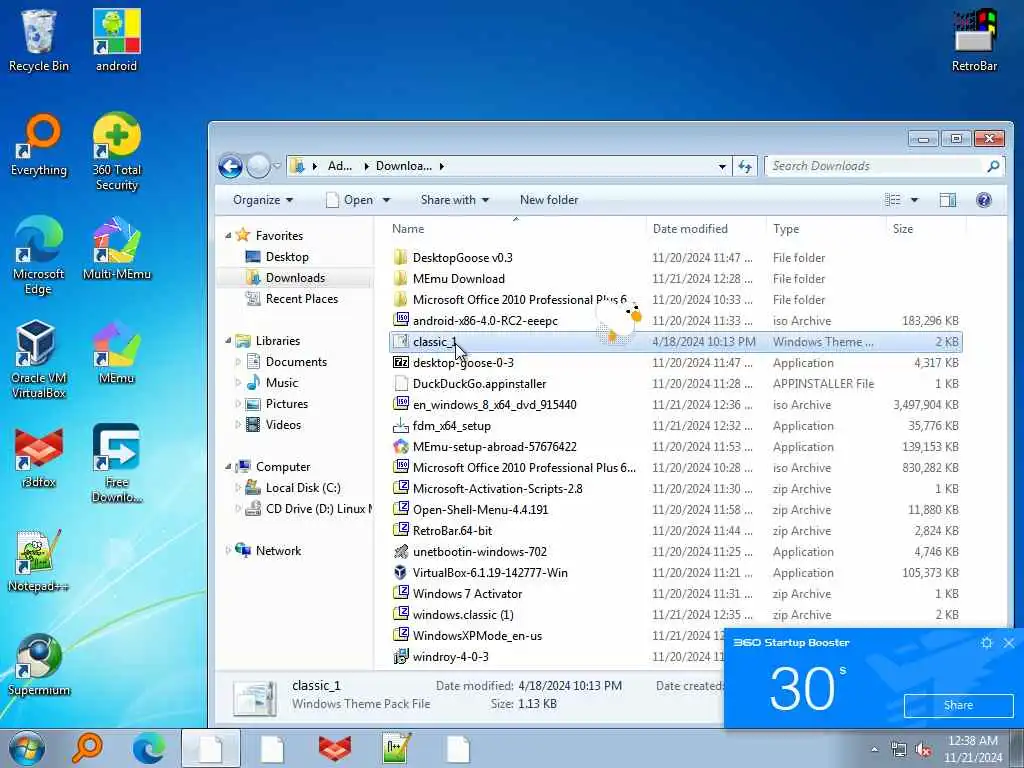
Task: Select Recent Places in Favorites
Action: tap(292, 298)
